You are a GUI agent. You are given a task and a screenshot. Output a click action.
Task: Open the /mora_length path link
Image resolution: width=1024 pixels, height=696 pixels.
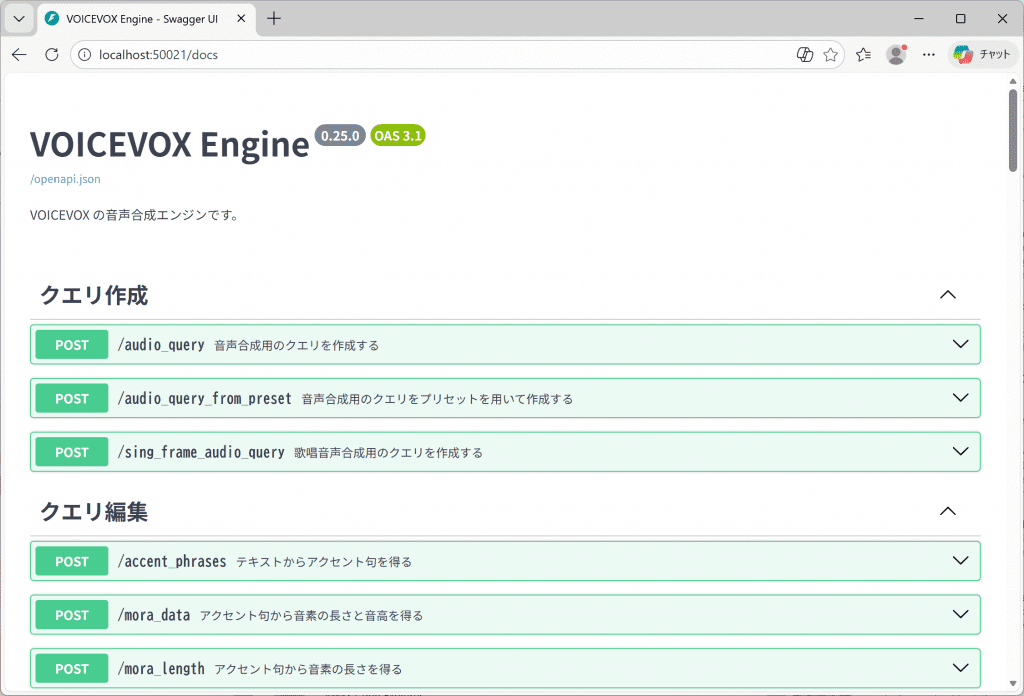[x=161, y=668]
